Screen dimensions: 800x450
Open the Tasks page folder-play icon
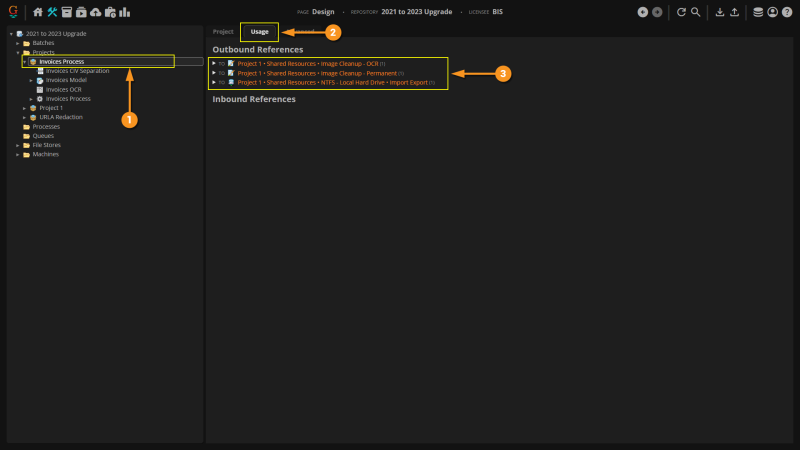pyautogui.click(x=81, y=12)
